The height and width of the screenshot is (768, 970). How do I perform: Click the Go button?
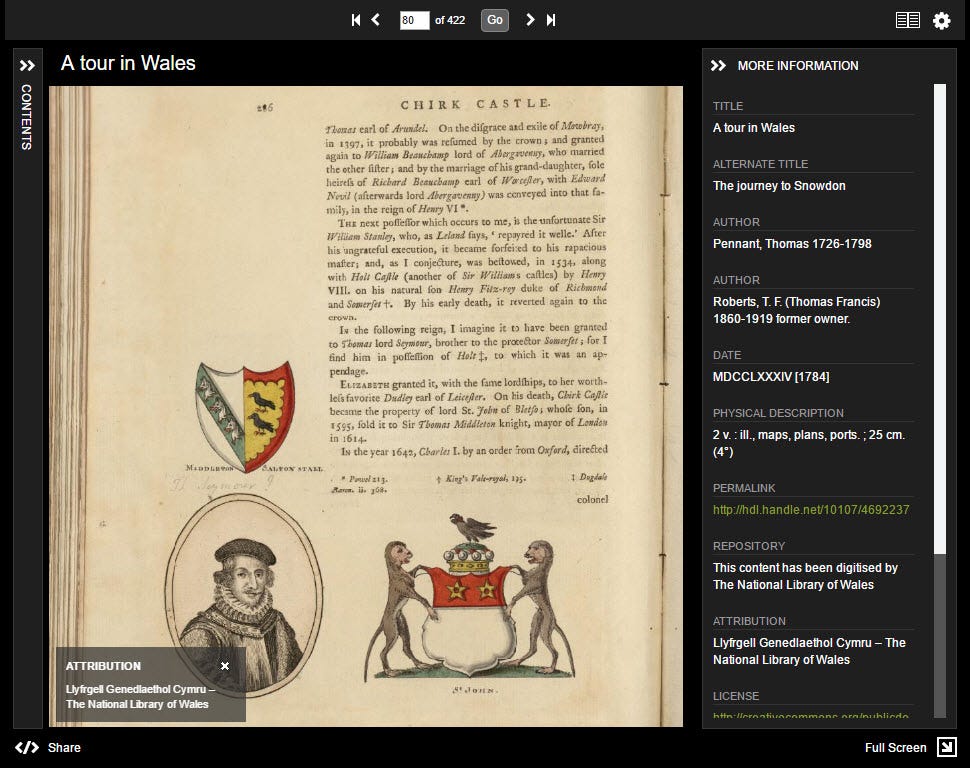point(495,20)
